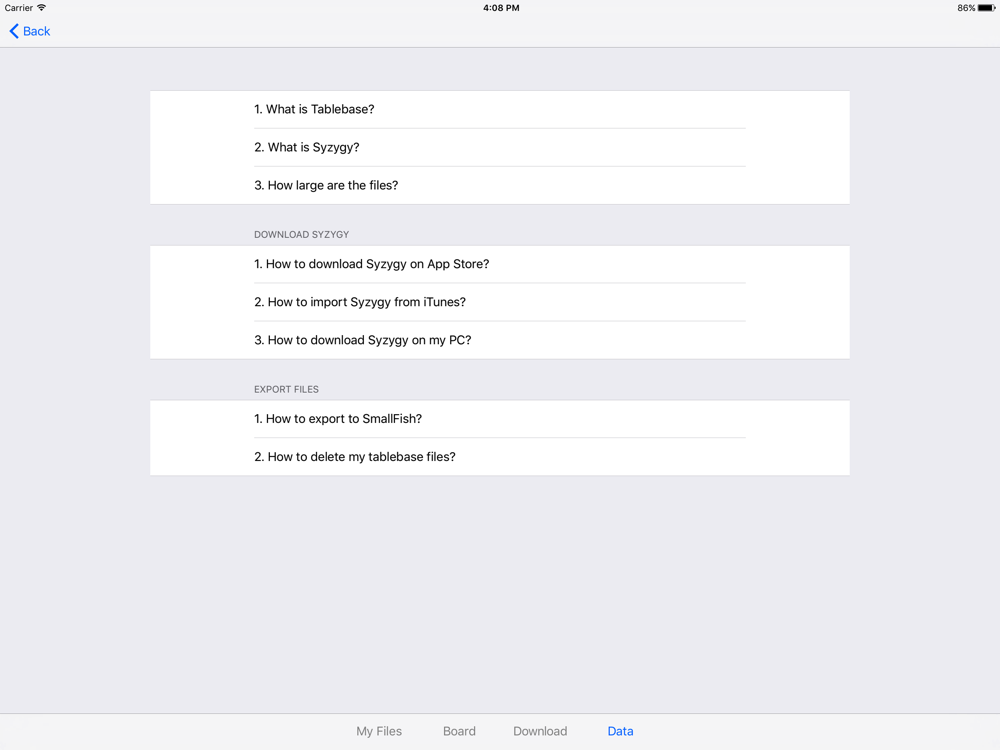Tap the Wi-Fi icon beside Carrier
The height and width of the screenshot is (750, 1000).
point(41,8)
